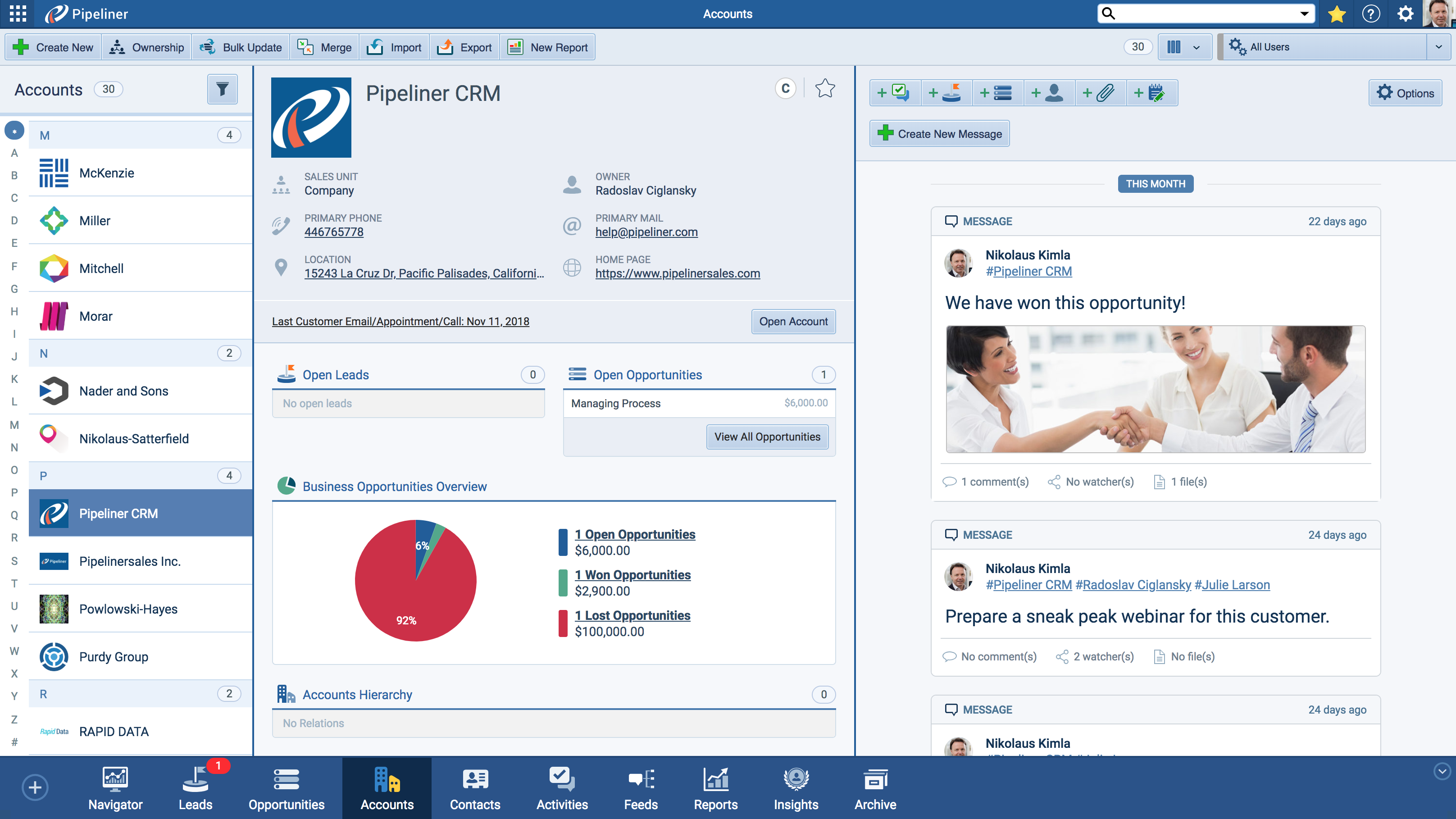1456x819 pixels.
Task: Toggle the account class C badge
Action: (x=786, y=88)
